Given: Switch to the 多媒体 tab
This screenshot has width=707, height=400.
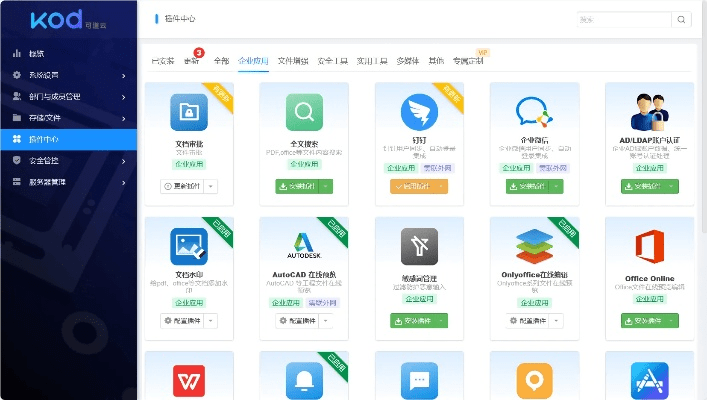Looking at the screenshot, I should 408,60.
